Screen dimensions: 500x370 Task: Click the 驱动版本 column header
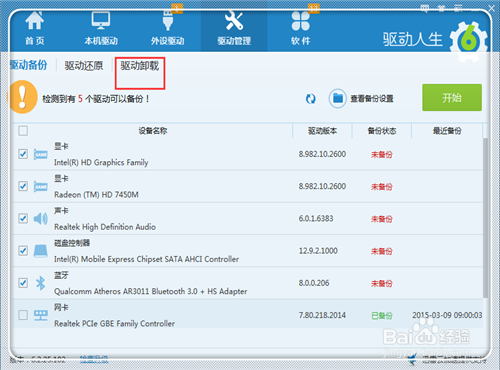click(x=322, y=131)
